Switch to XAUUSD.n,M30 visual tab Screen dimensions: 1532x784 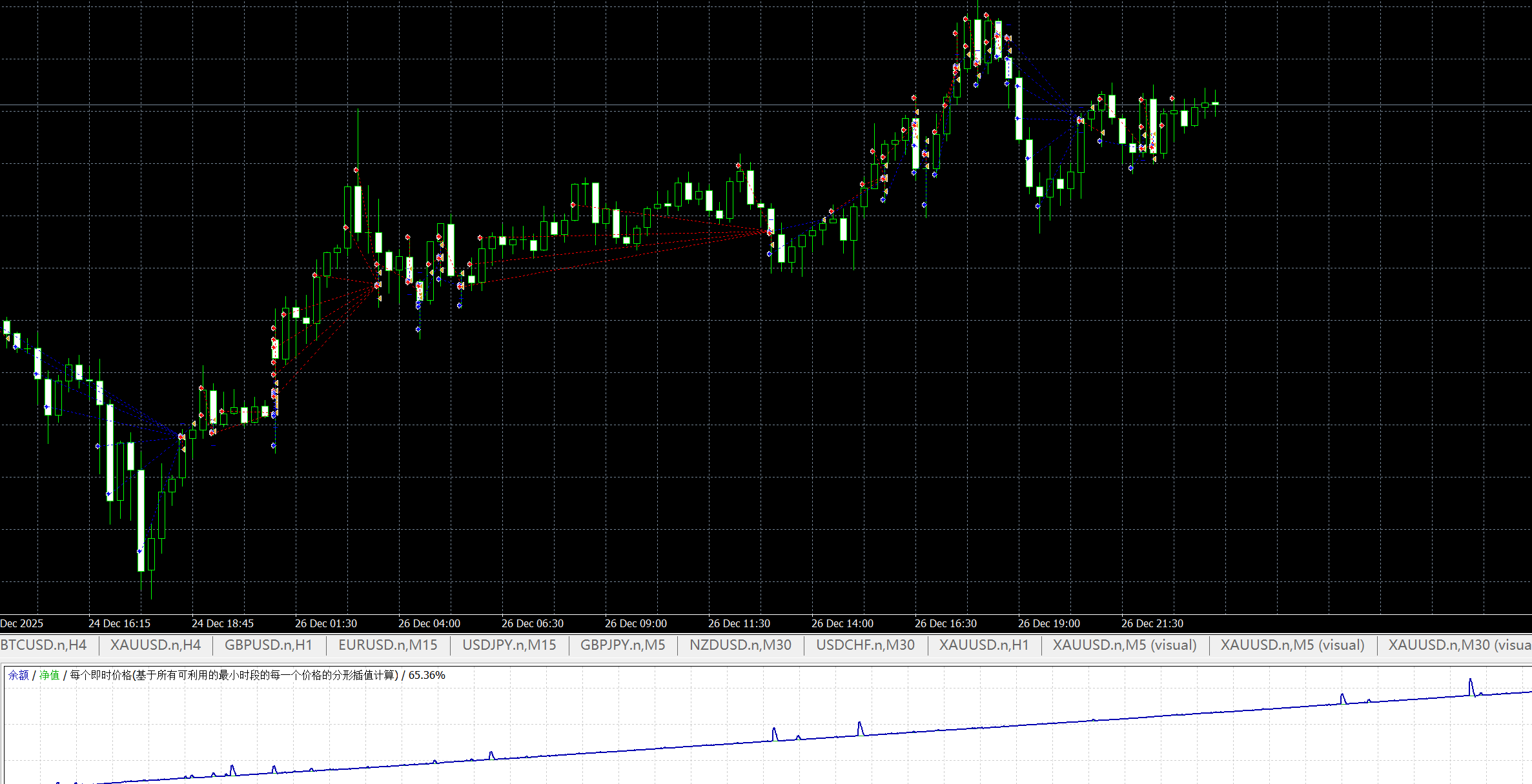coord(1459,645)
